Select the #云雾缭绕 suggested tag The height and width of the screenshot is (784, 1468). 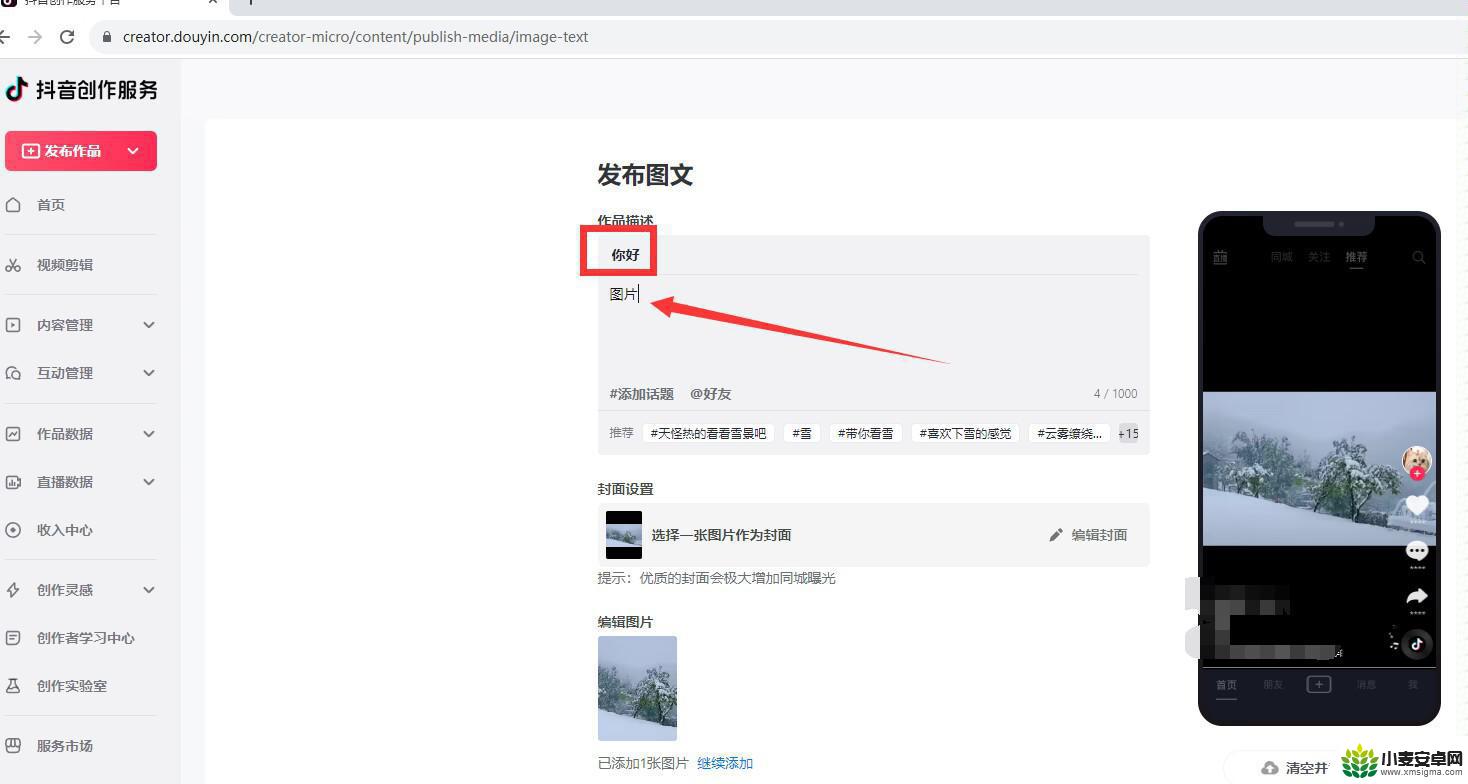click(1069, 434)
